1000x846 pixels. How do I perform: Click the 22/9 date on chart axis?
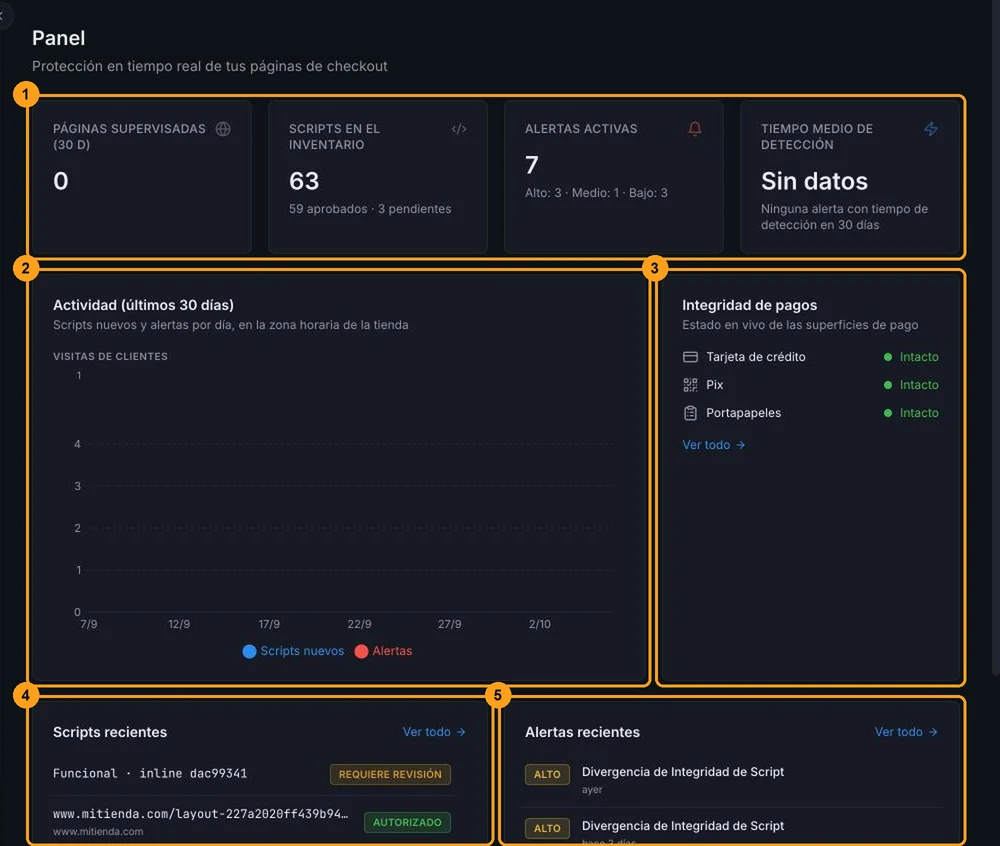click(x=359, y=624)
